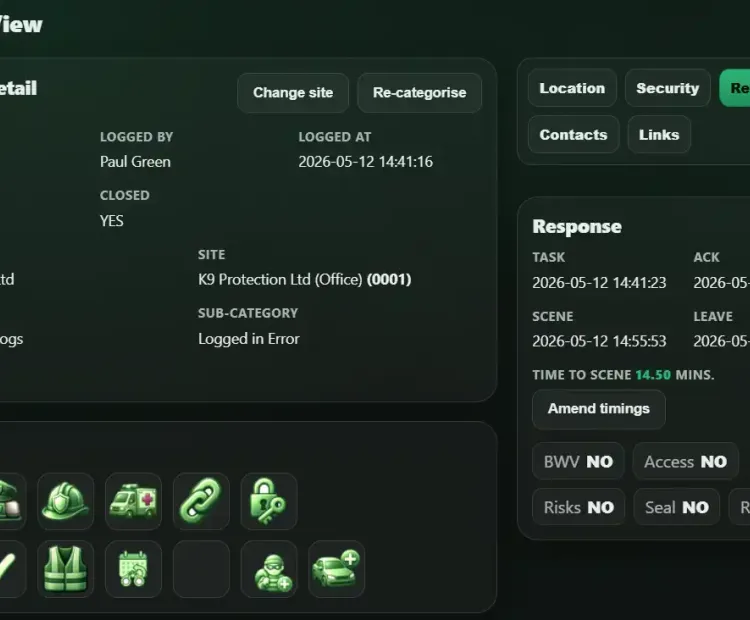Click the firefighter helmet icon

(x=66, y=501)
